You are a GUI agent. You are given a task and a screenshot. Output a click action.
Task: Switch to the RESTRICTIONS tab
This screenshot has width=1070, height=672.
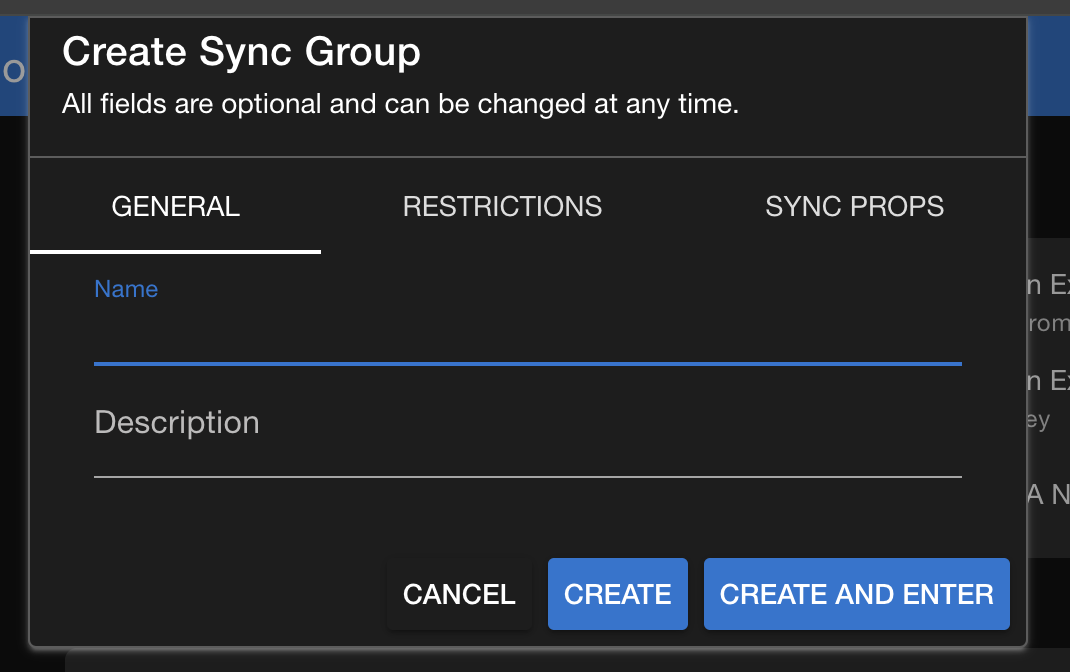click(502, 206)
